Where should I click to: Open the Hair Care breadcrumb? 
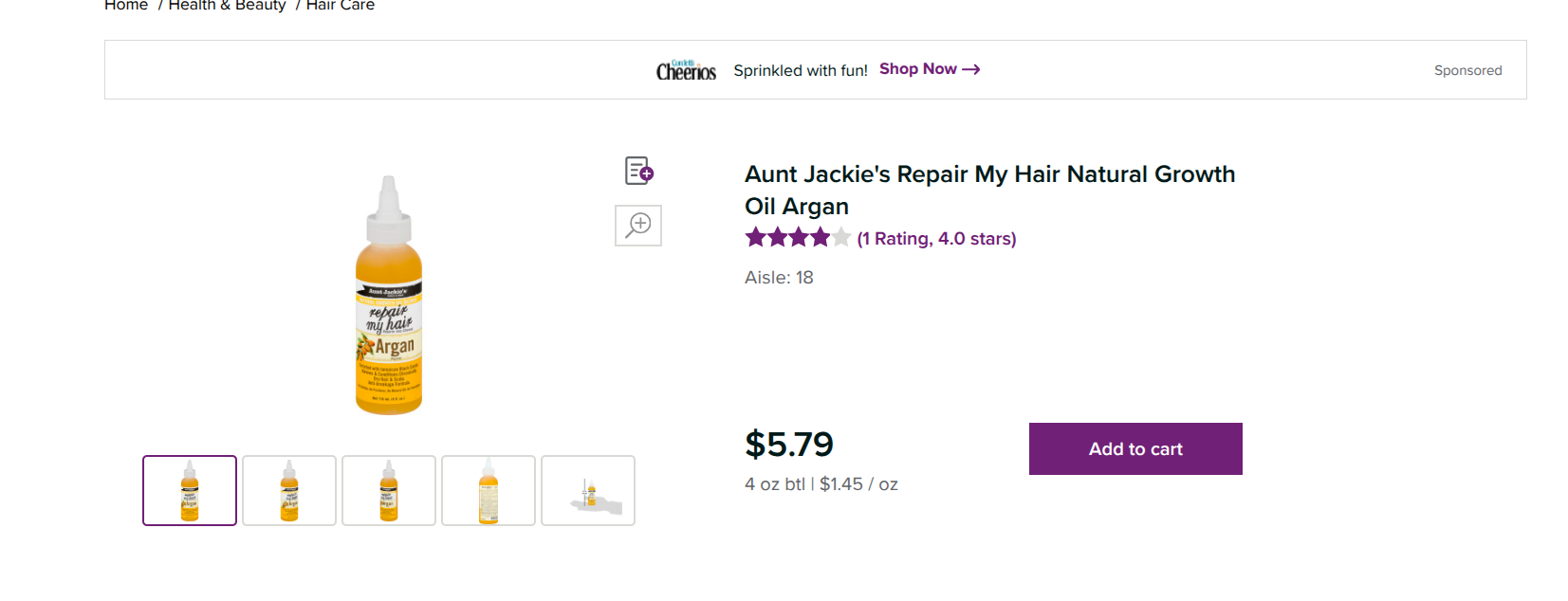(x=341, y=6)
